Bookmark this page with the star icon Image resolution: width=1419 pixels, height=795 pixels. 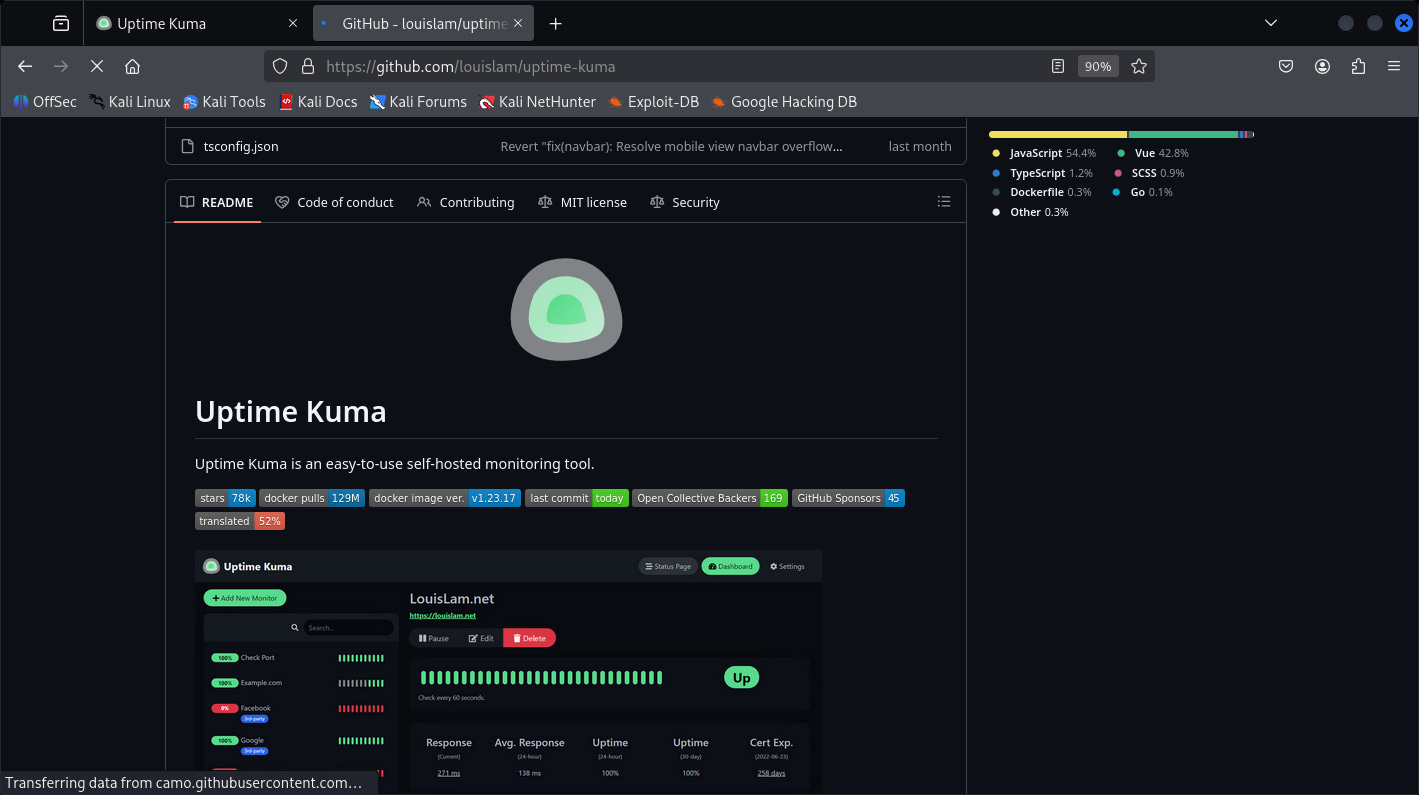(1138, 66)
